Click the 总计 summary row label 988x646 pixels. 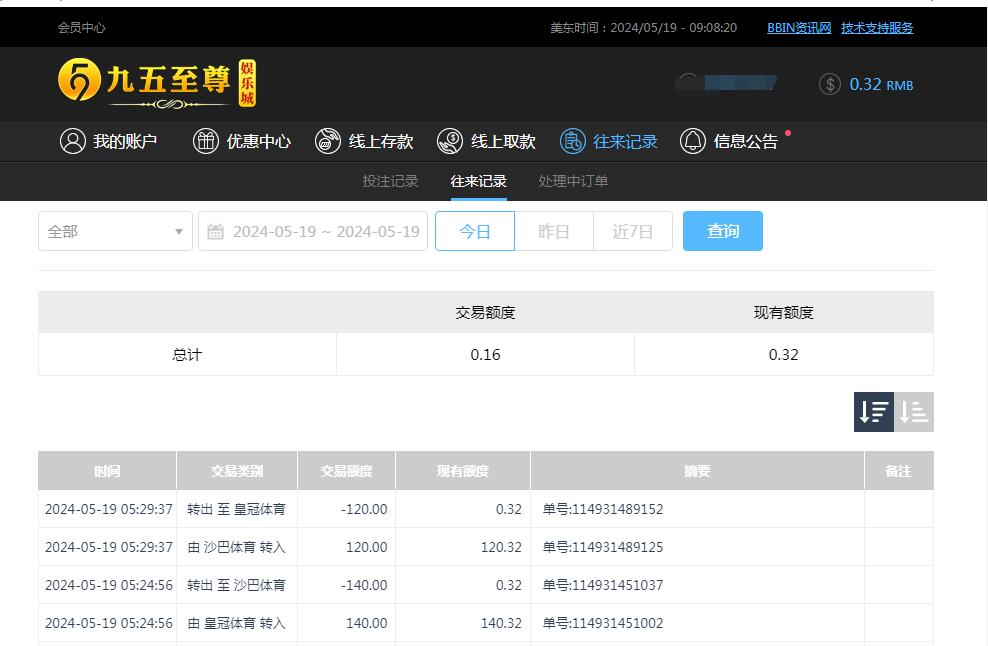click(x=187, y=354)
